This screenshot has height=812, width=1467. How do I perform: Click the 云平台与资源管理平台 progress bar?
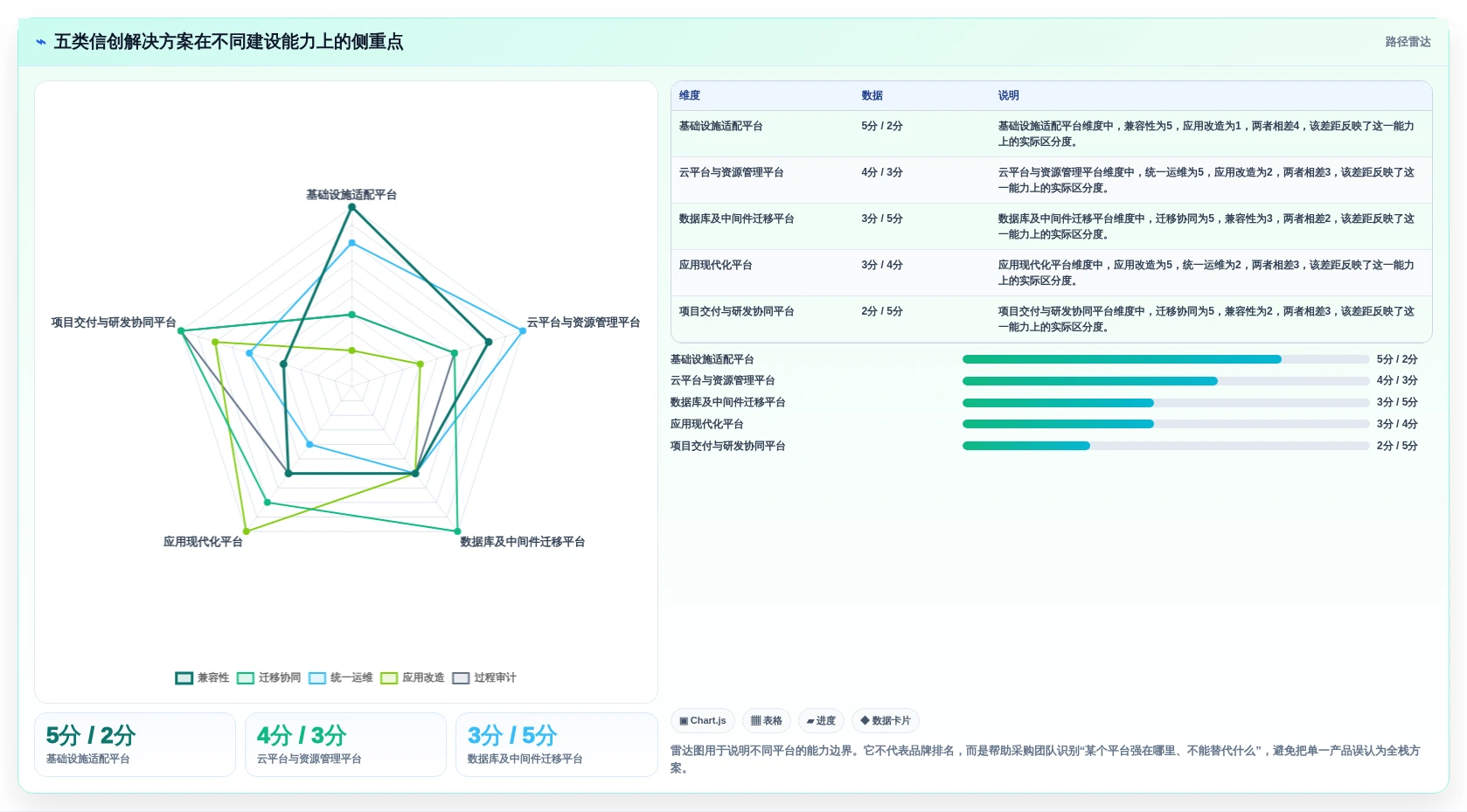[1165, 381]
